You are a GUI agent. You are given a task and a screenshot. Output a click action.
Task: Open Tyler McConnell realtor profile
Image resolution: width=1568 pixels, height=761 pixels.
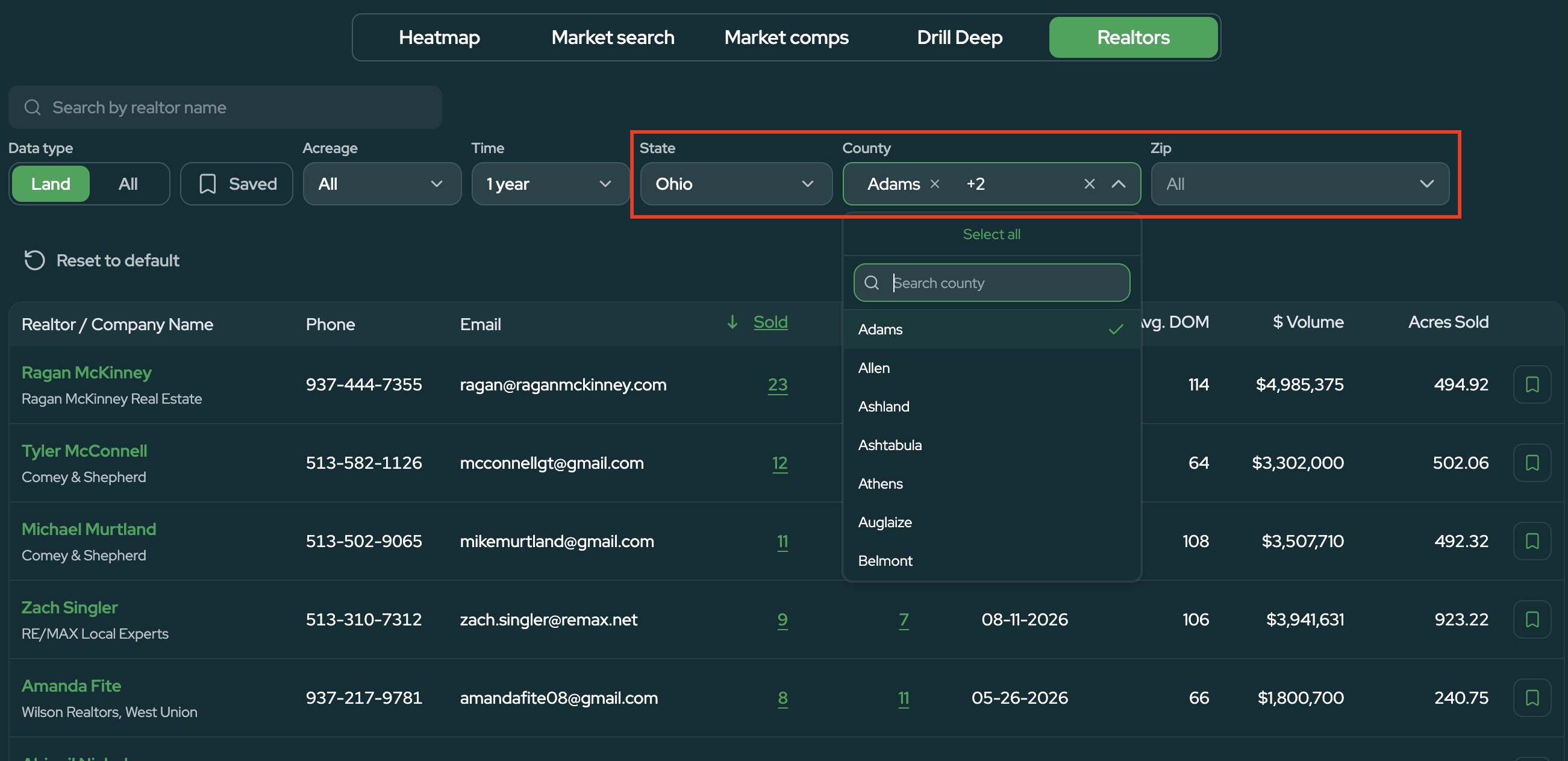pos(84,451)
